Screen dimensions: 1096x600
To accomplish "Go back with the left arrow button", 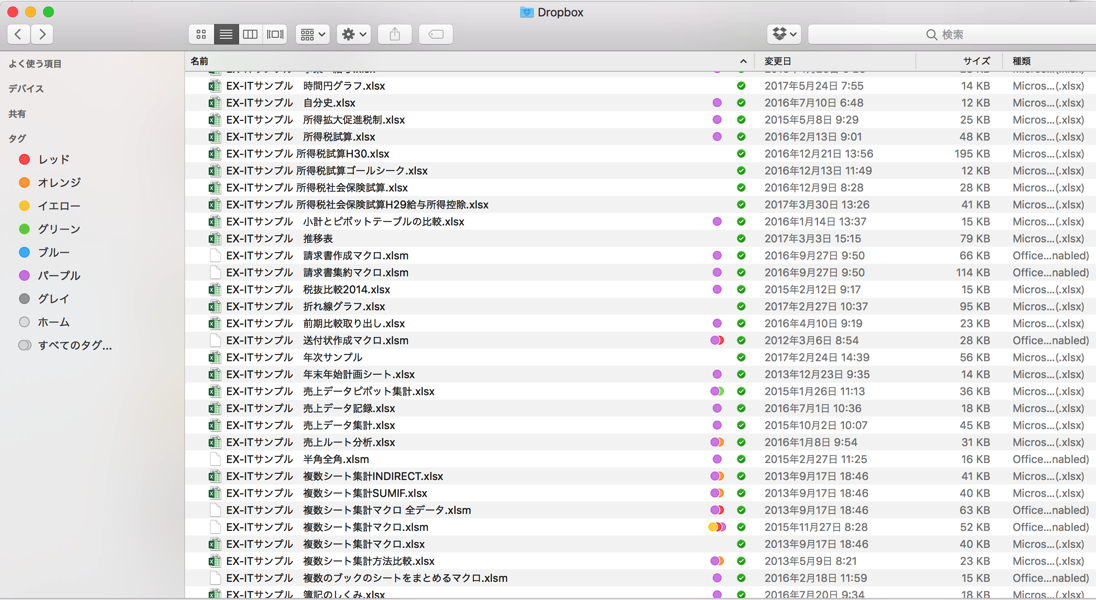I will click(19, 34).
